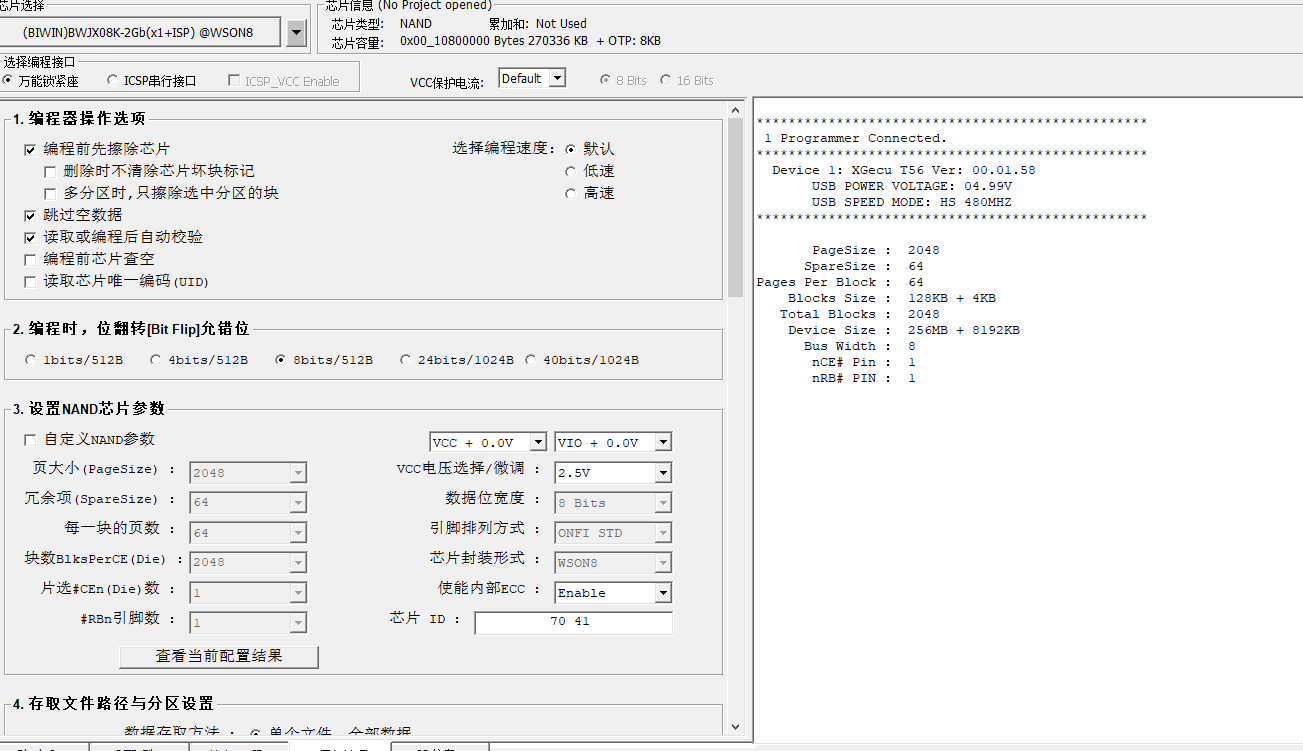Choose 40bits/1024B bit flip tolerance
This screenshot has height=751, width=1303.
point(530,360)
